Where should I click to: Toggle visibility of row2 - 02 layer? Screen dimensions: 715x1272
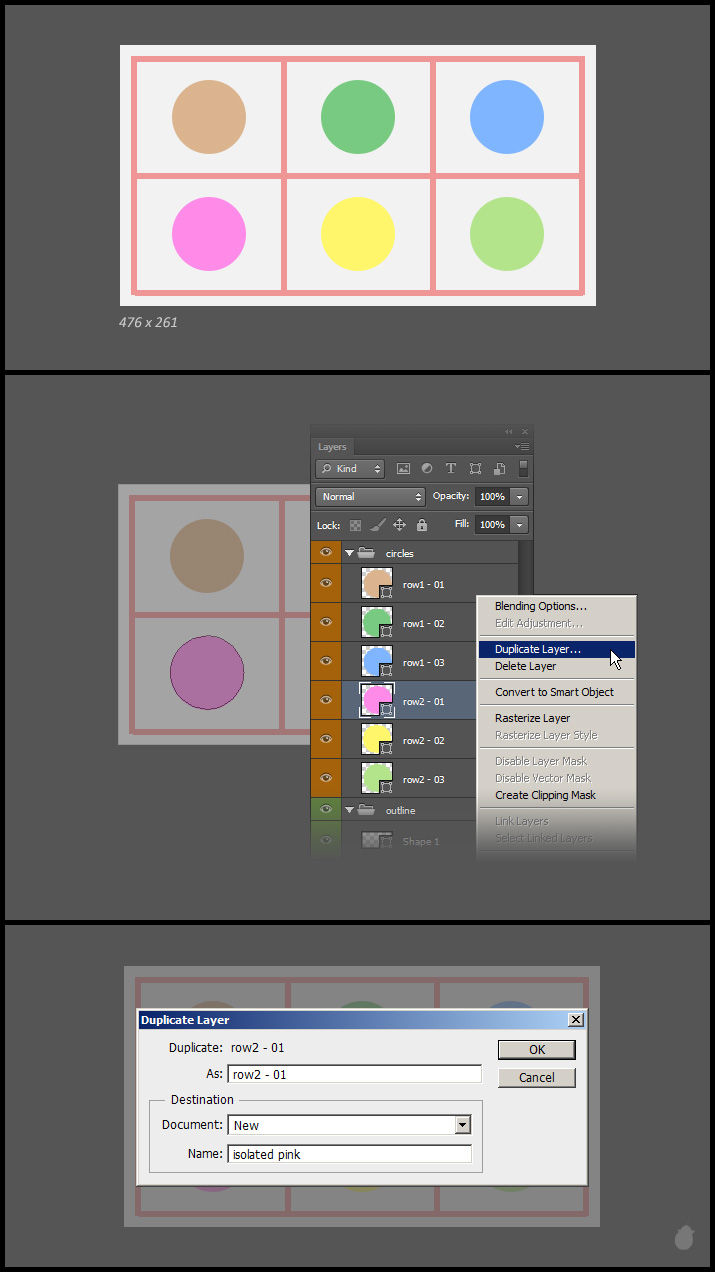(325, 740)
